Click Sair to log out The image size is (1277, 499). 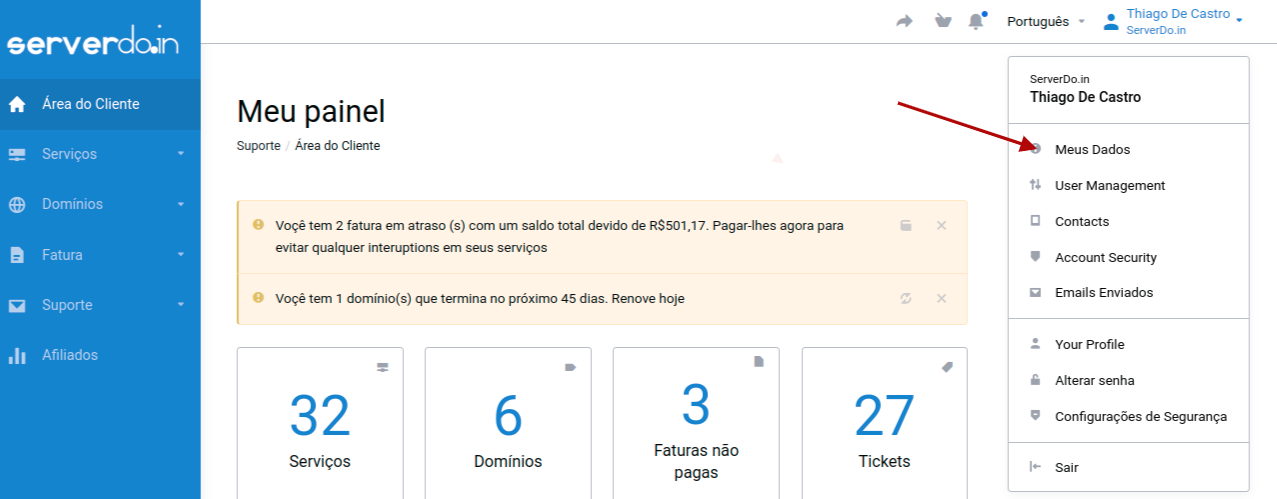[1066, 467]
